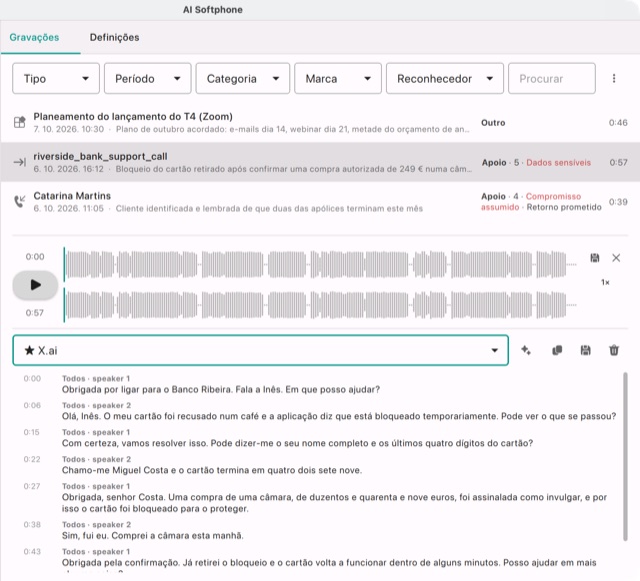Screen dimensions: 640x581
Task: Expand the Marca filter dropdown
Action: [x=338, y=78]
